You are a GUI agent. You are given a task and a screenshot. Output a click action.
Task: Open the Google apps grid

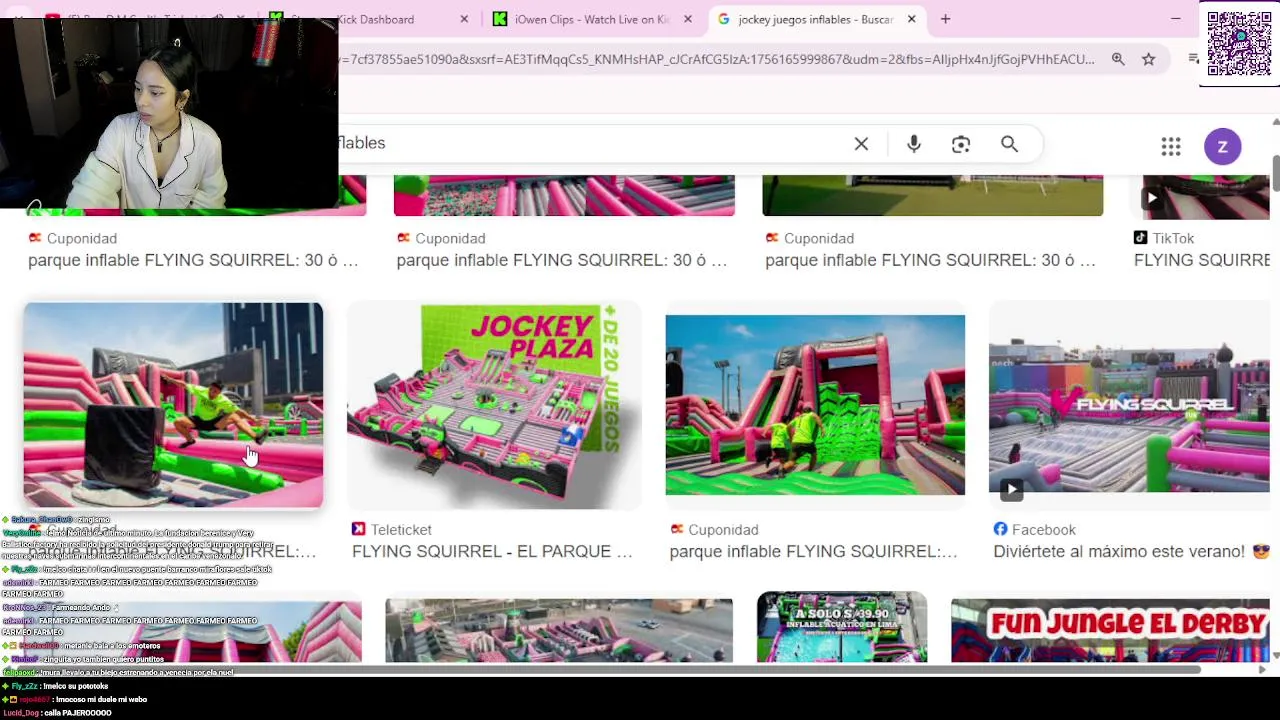(x=1171, y=147)
